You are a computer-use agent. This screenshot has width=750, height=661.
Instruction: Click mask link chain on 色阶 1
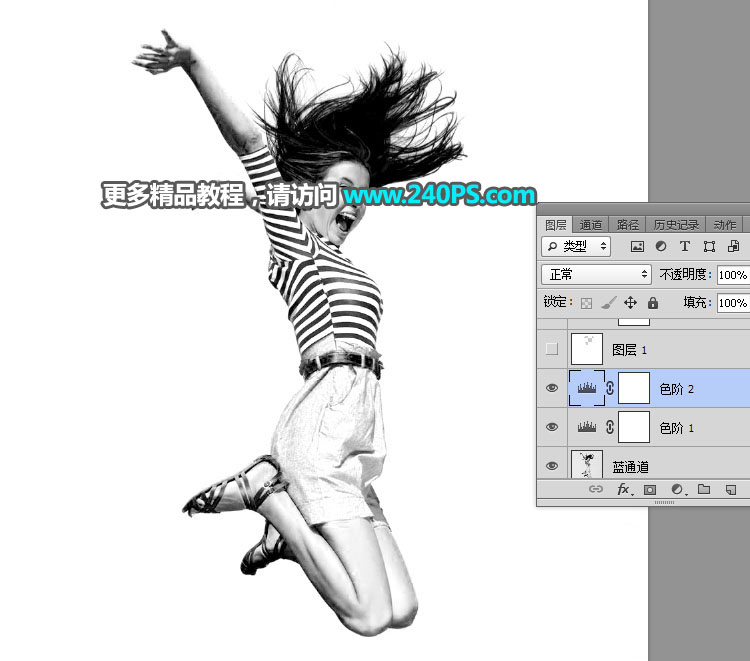[610, 427]
